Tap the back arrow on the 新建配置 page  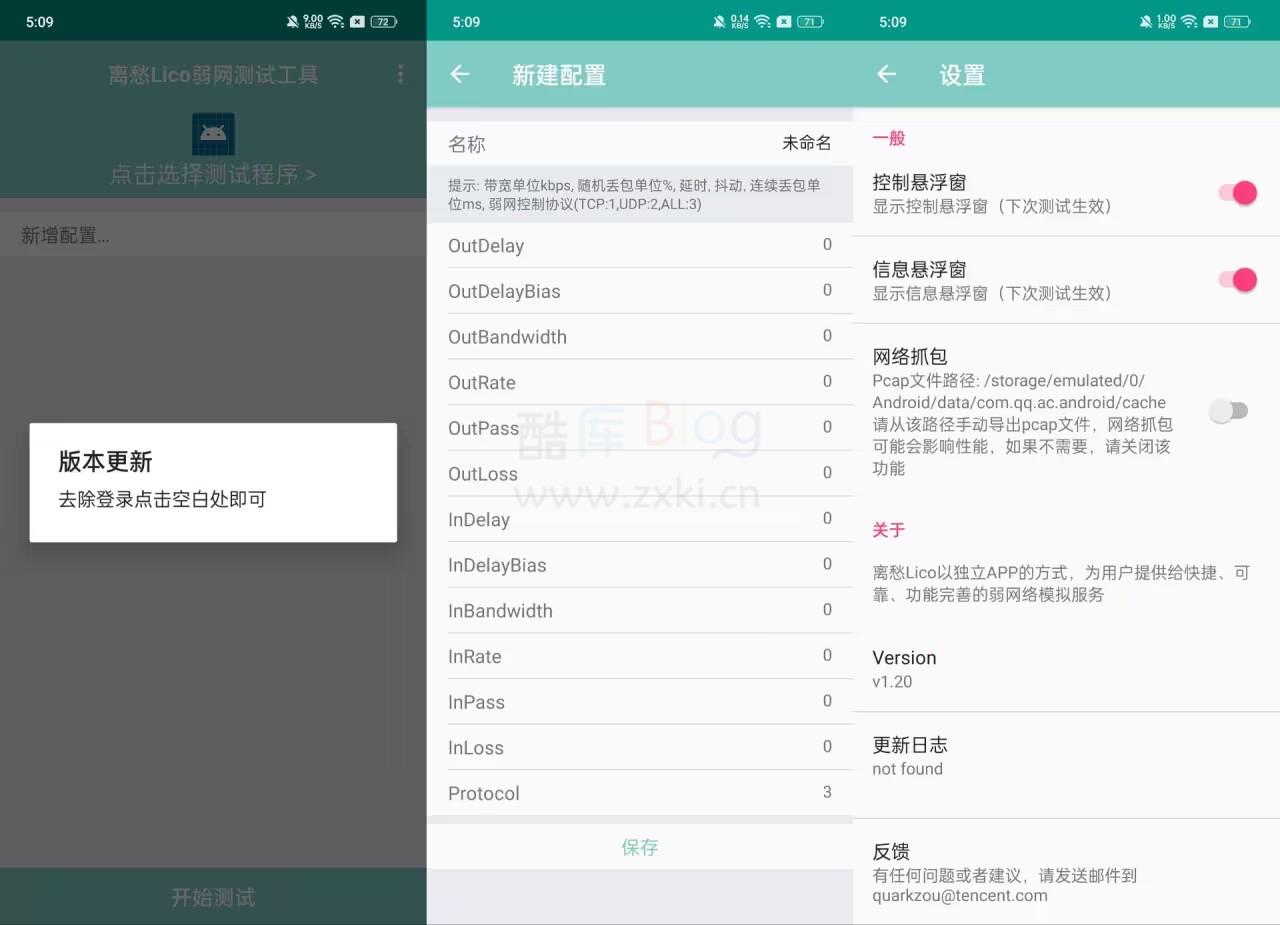click(x=459, y=74)
